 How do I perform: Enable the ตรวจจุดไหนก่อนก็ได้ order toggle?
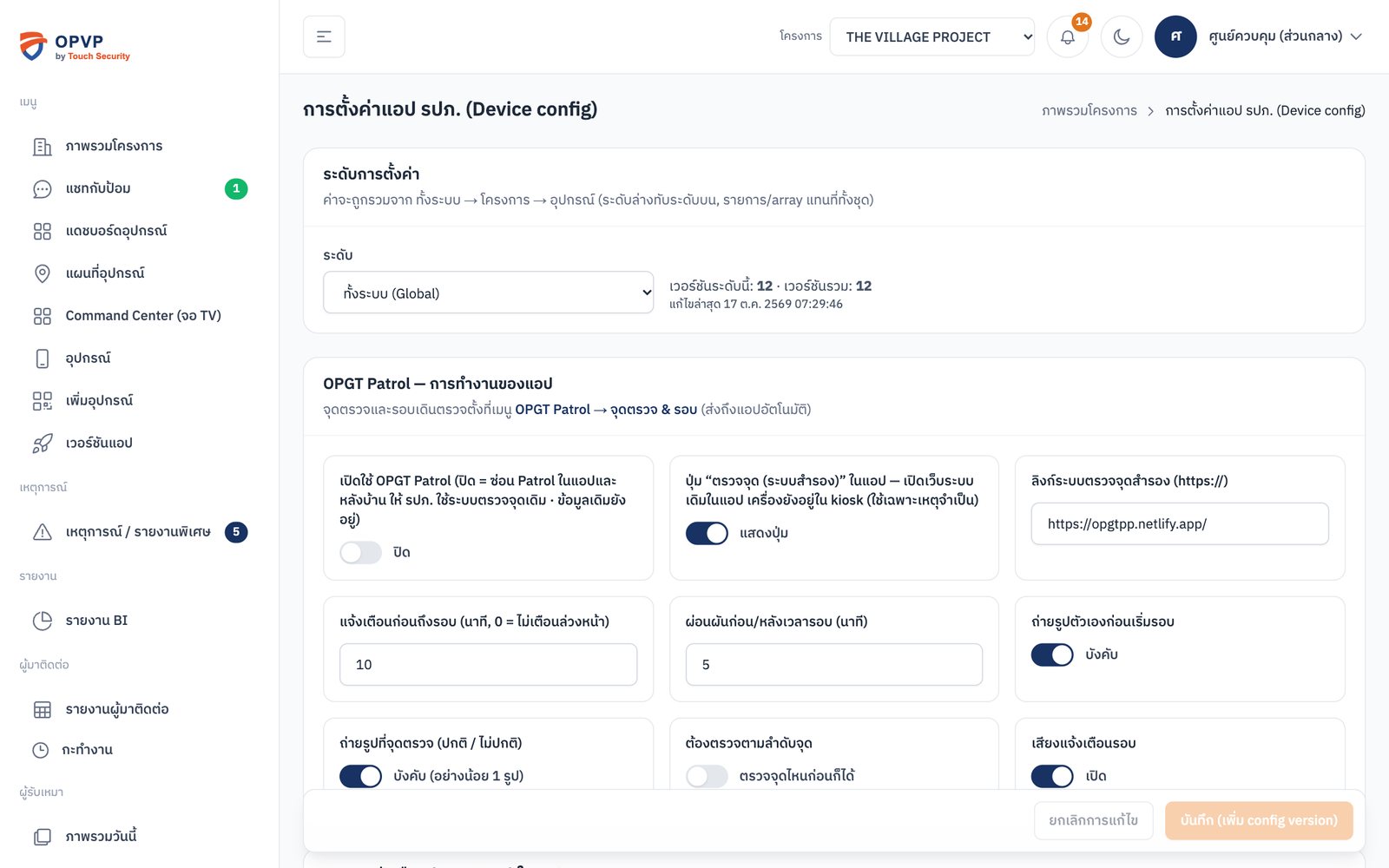click(707, 776)
